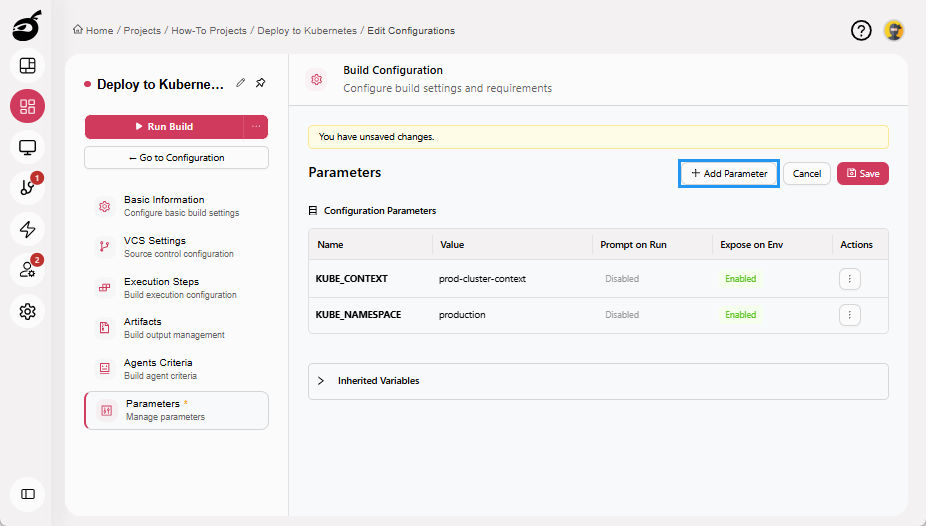
Task: Go to Deploy to Kubernetes breadcrumb link
Action: (307, 31)
